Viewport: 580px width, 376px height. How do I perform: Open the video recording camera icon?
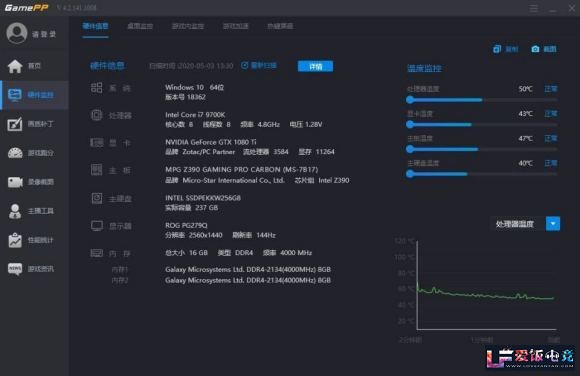coord(15,182)
